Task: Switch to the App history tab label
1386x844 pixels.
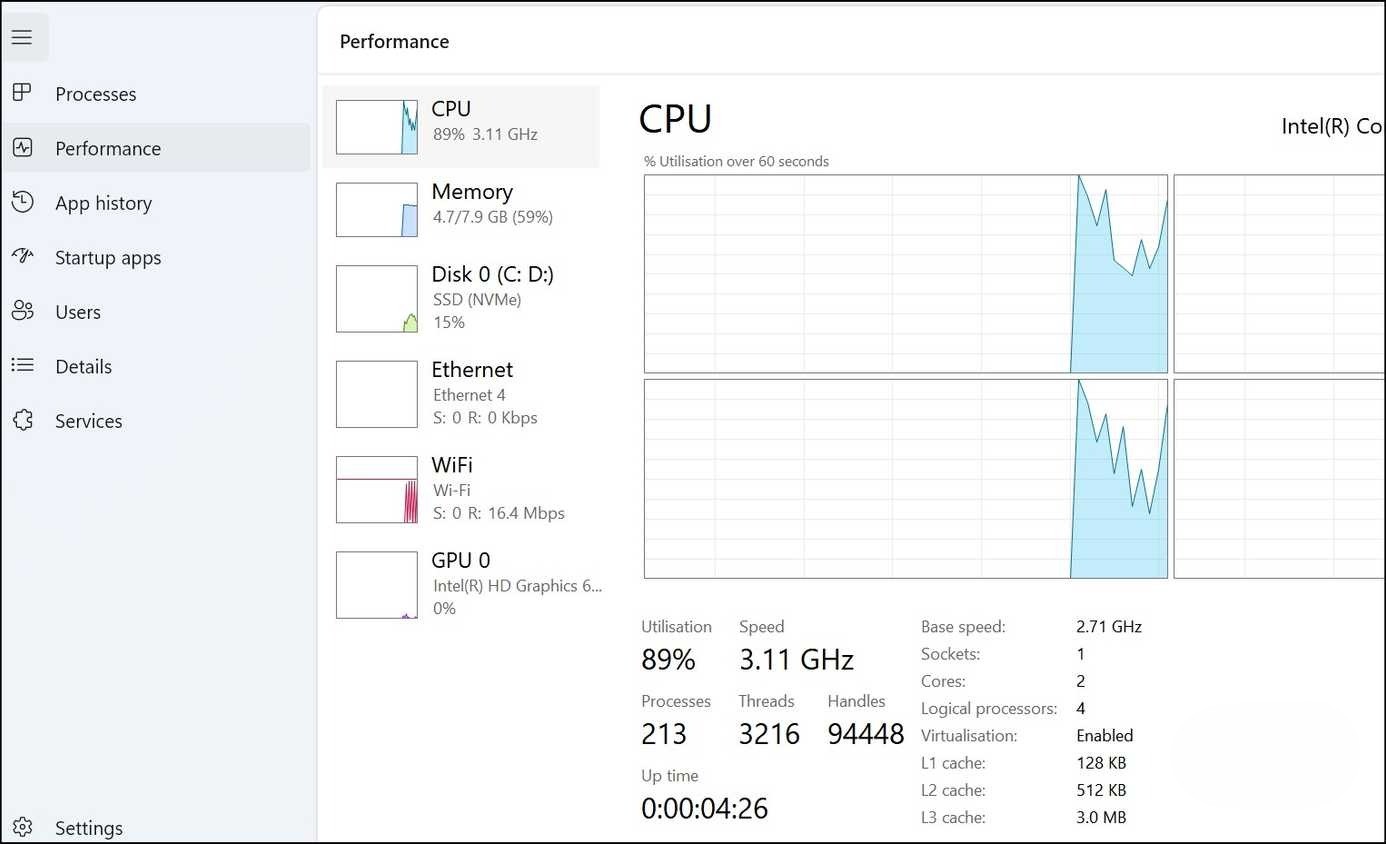Action: [103, 203]
